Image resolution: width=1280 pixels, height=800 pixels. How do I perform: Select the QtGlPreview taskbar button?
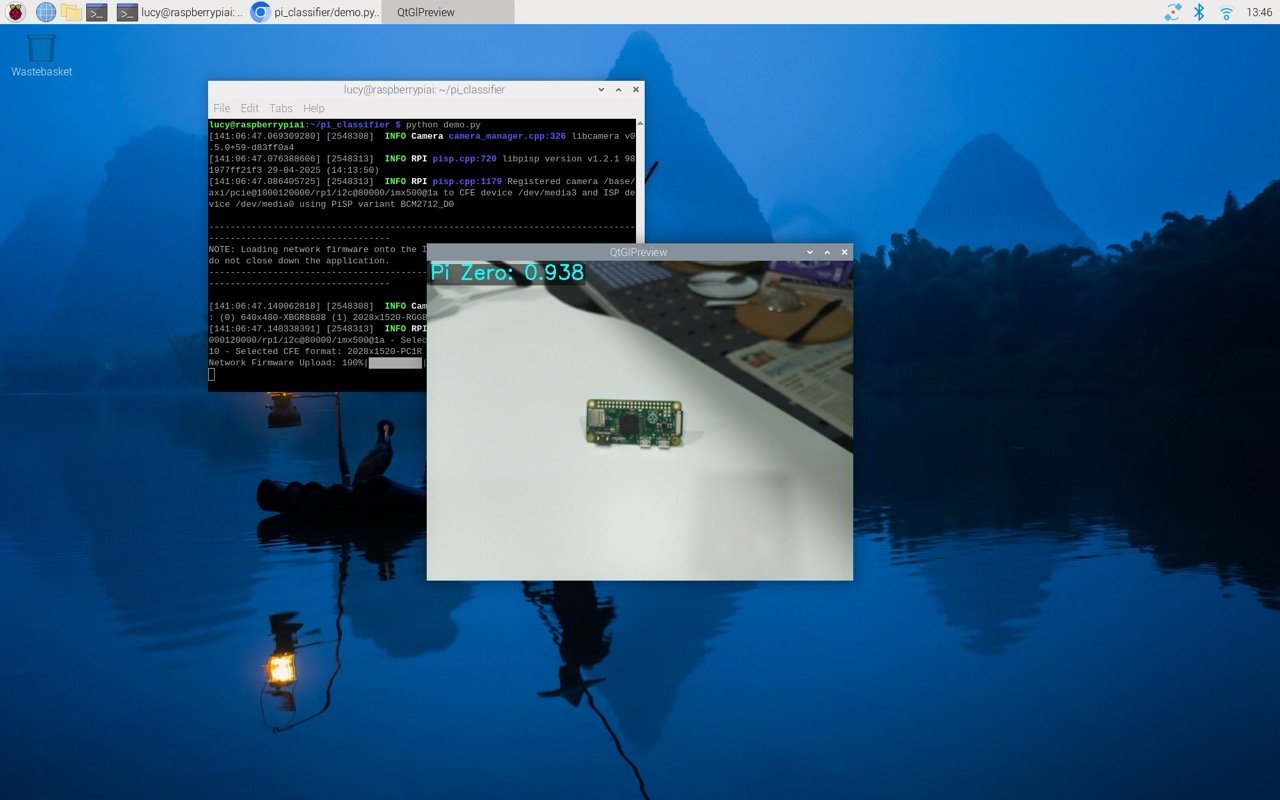pos(448,12)
